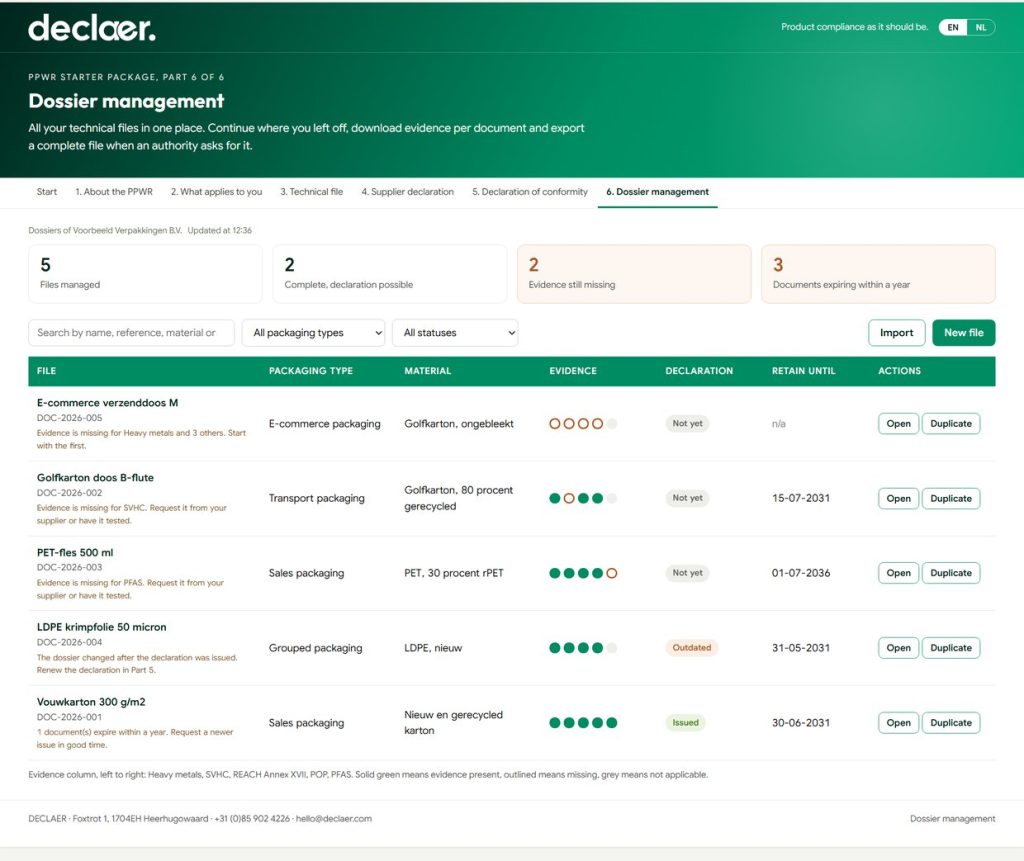Click the Outdated badge for LDPE krimpfolie
Screen dimensions: 1024x861
coord(691,648)
